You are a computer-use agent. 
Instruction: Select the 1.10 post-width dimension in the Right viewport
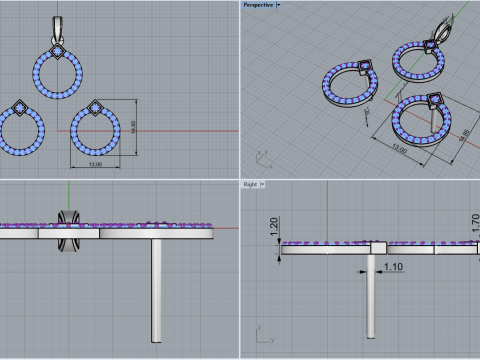pyautogui.click(x=393, y=267)
